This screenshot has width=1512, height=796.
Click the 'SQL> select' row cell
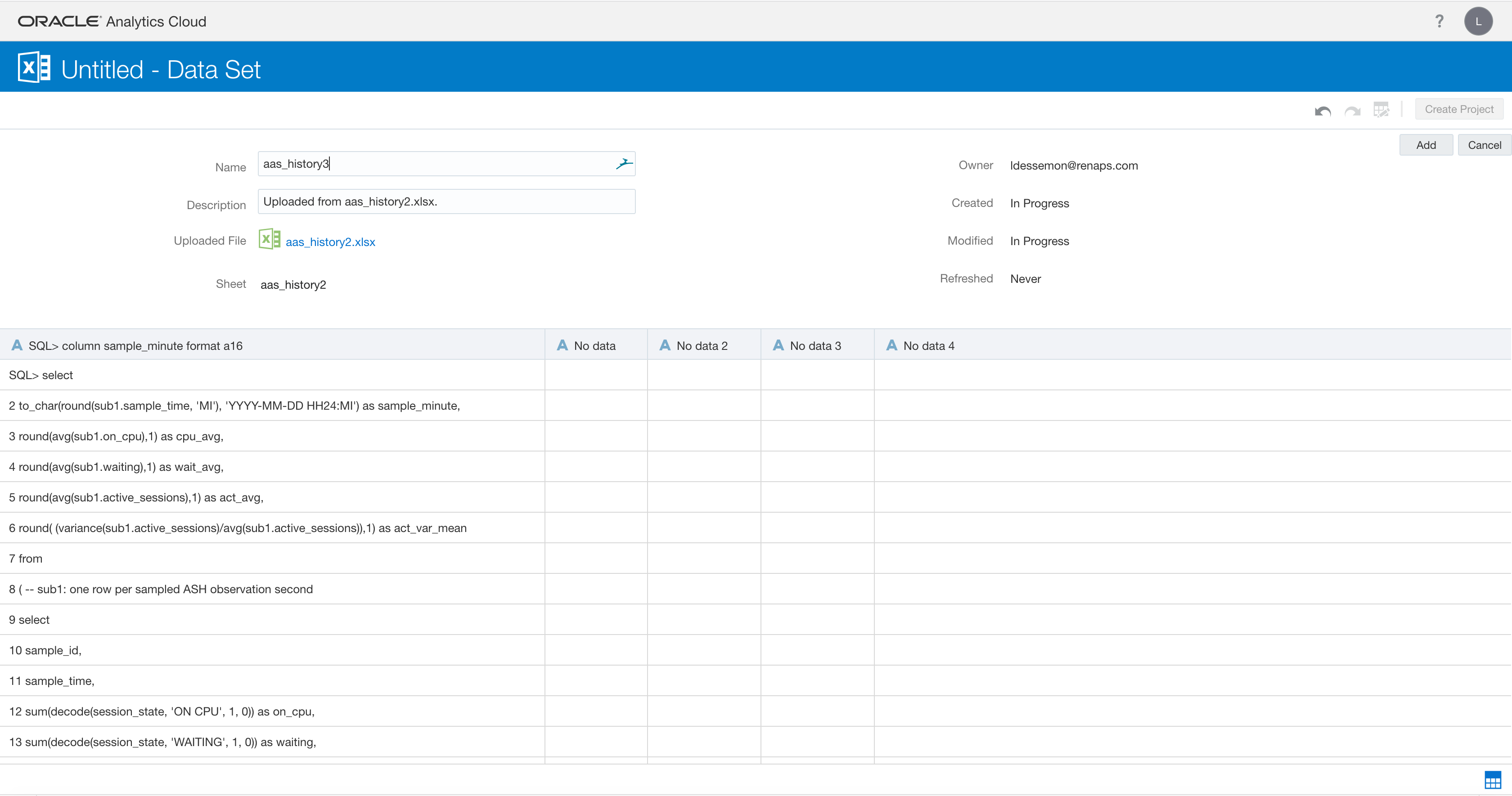(x=272, y=375)
